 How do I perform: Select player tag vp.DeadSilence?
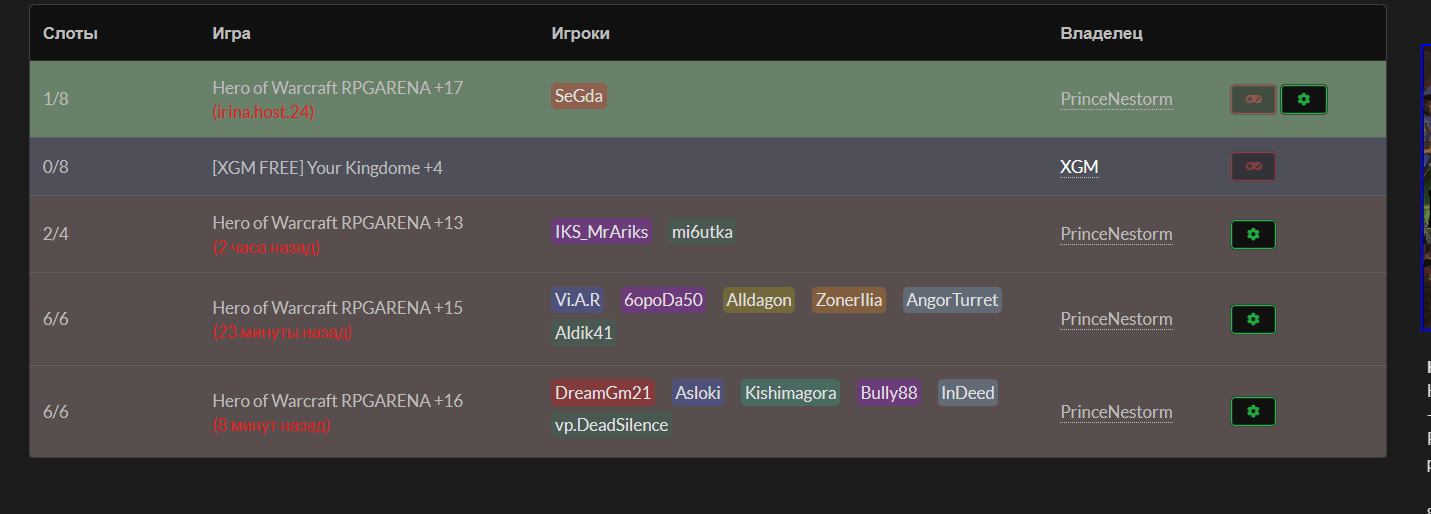click(x=611, y=425)
